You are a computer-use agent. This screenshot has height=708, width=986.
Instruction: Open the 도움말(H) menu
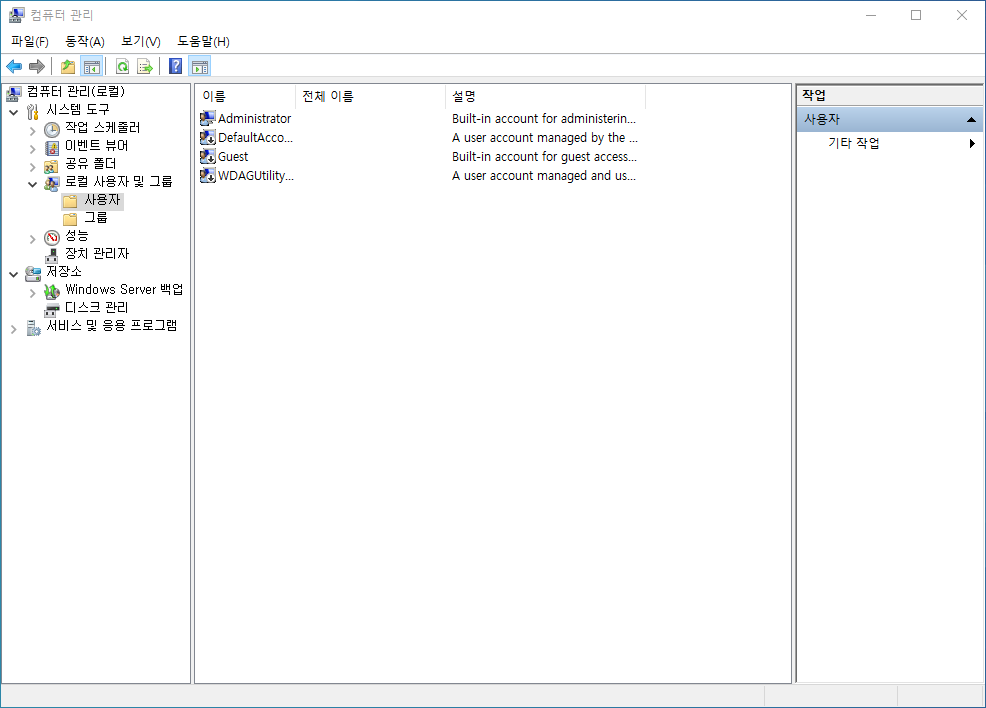click(203, 41)
